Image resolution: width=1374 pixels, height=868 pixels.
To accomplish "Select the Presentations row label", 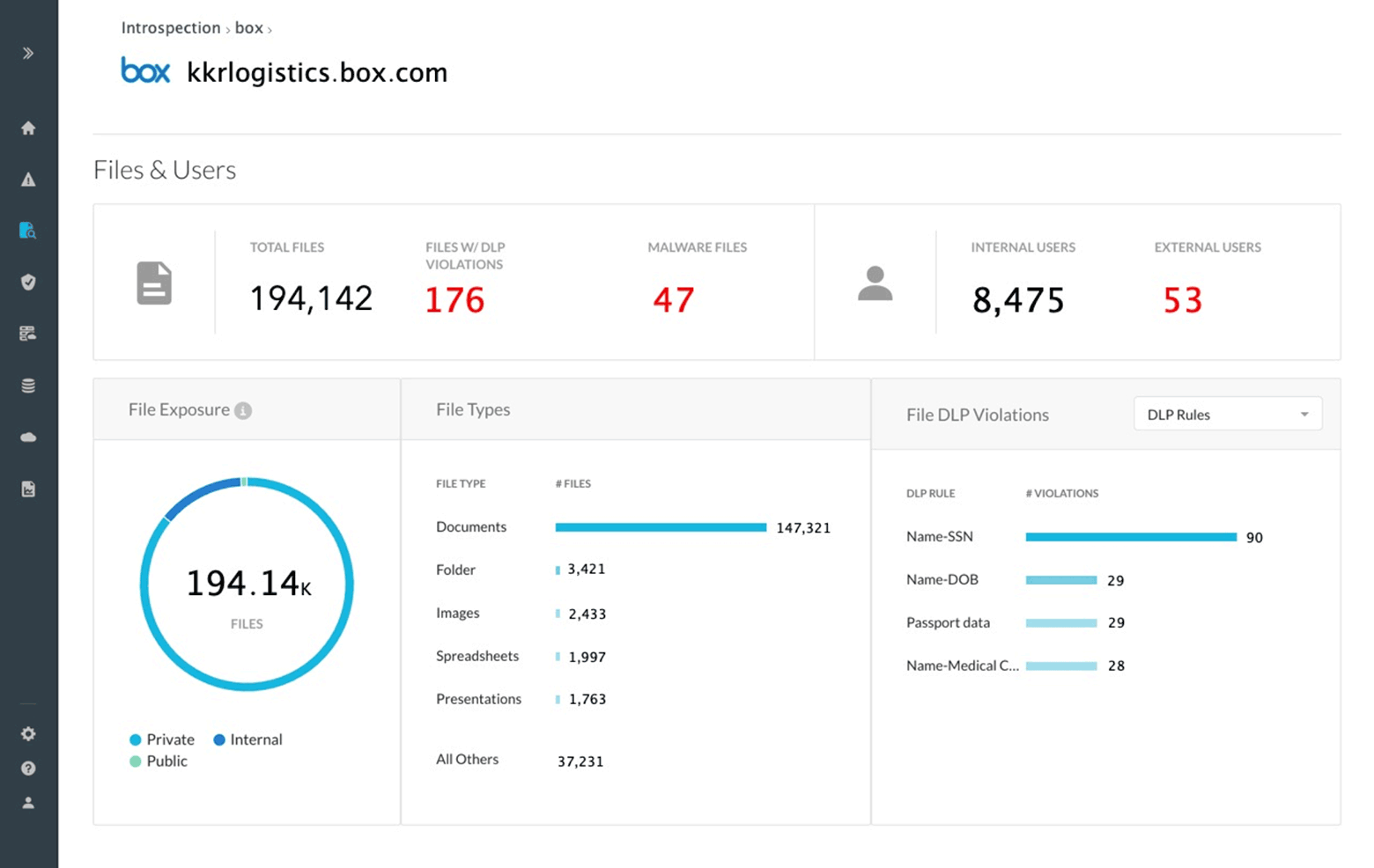I will click(478, 699).
